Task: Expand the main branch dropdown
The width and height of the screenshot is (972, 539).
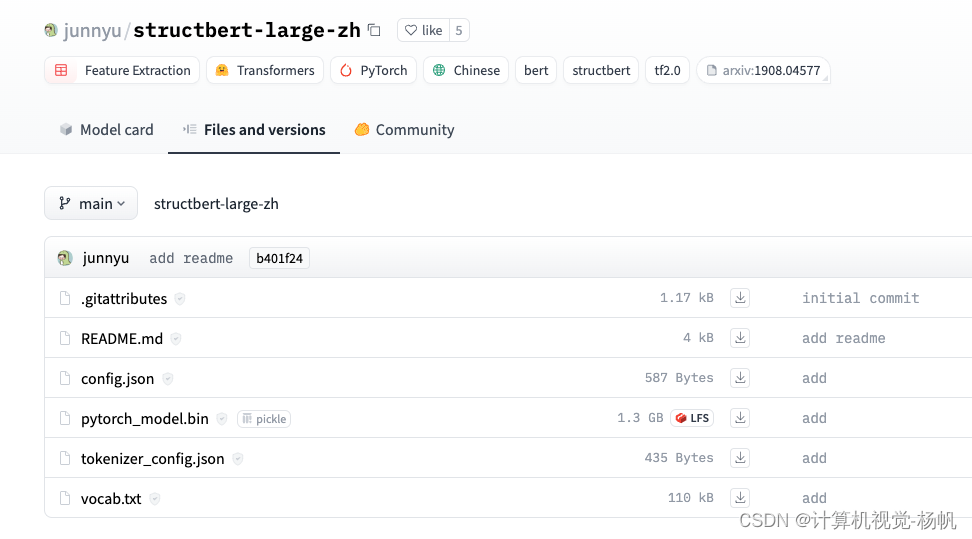Action: 91,203
